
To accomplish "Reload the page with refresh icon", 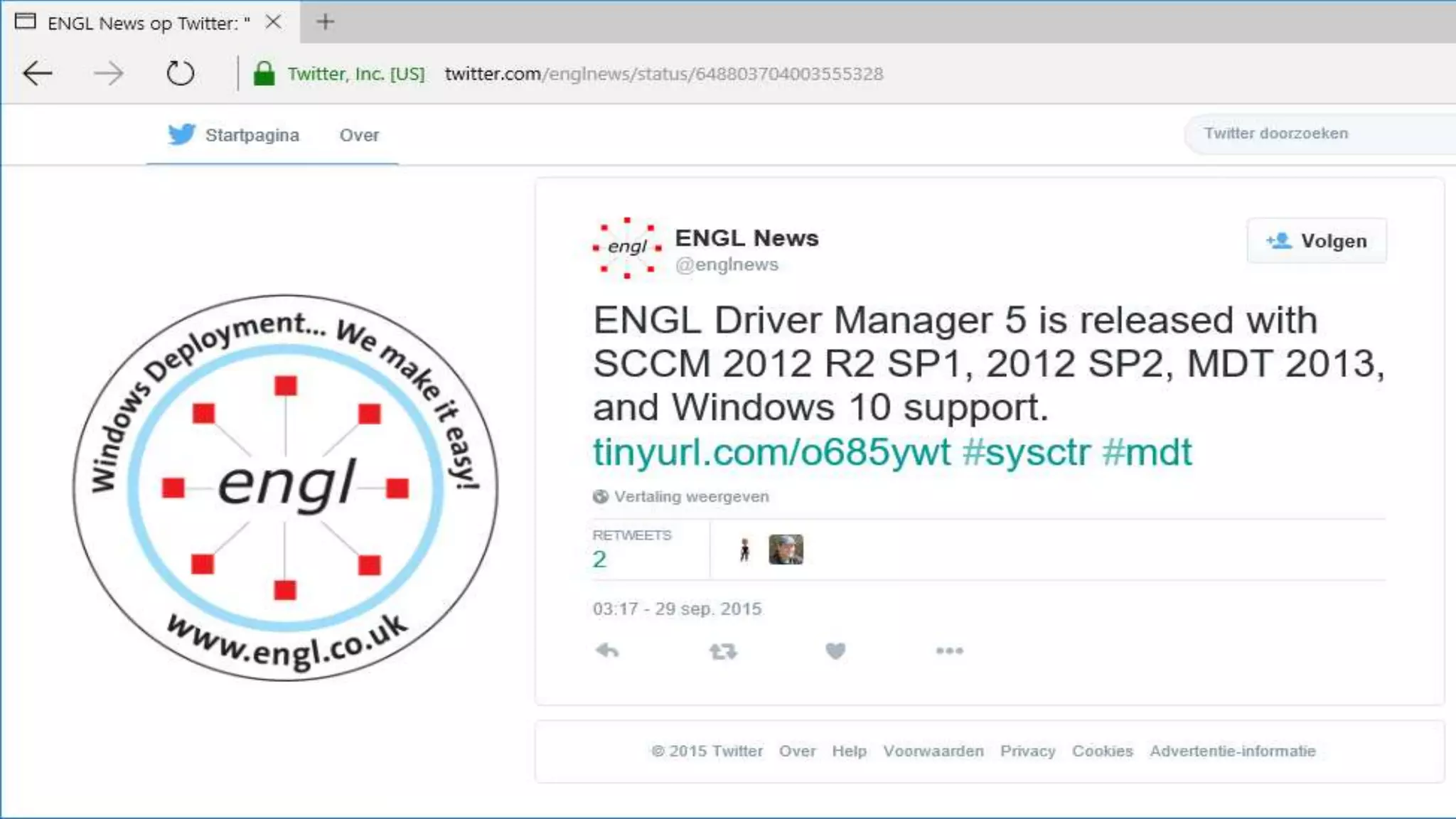I will (180, 73).
